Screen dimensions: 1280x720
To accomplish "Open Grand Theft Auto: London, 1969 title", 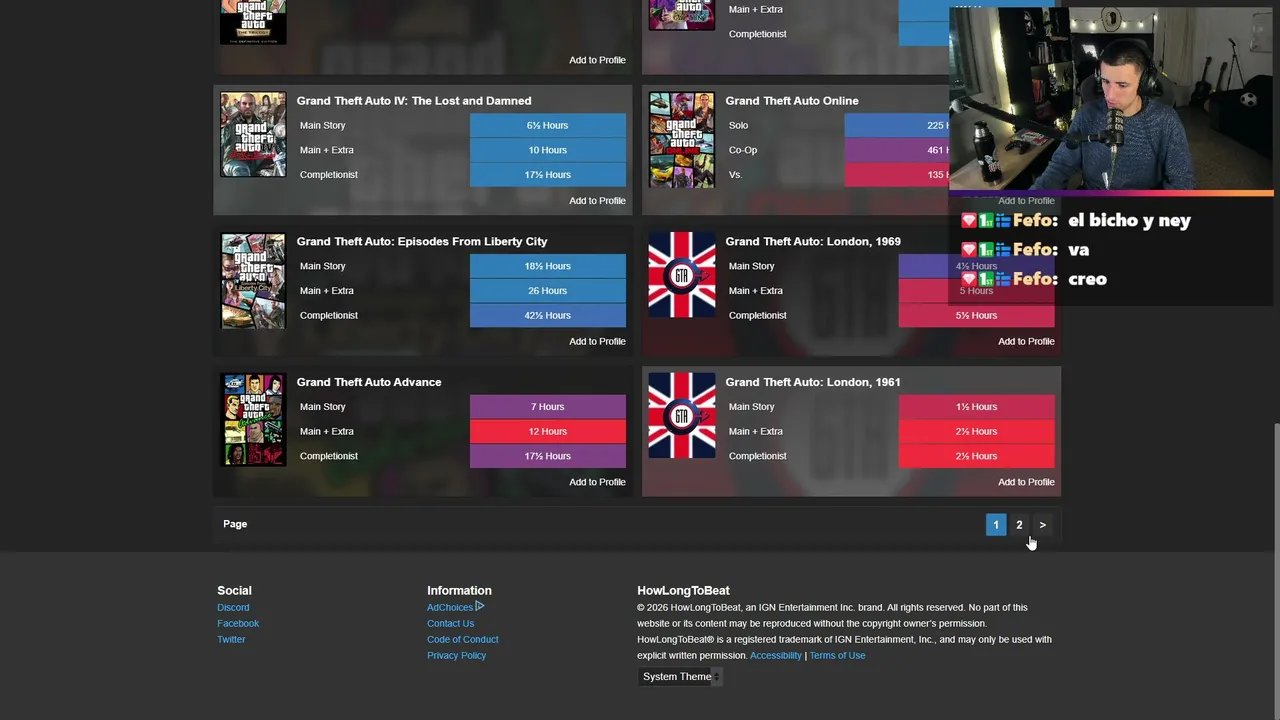I will click(813, 242).
